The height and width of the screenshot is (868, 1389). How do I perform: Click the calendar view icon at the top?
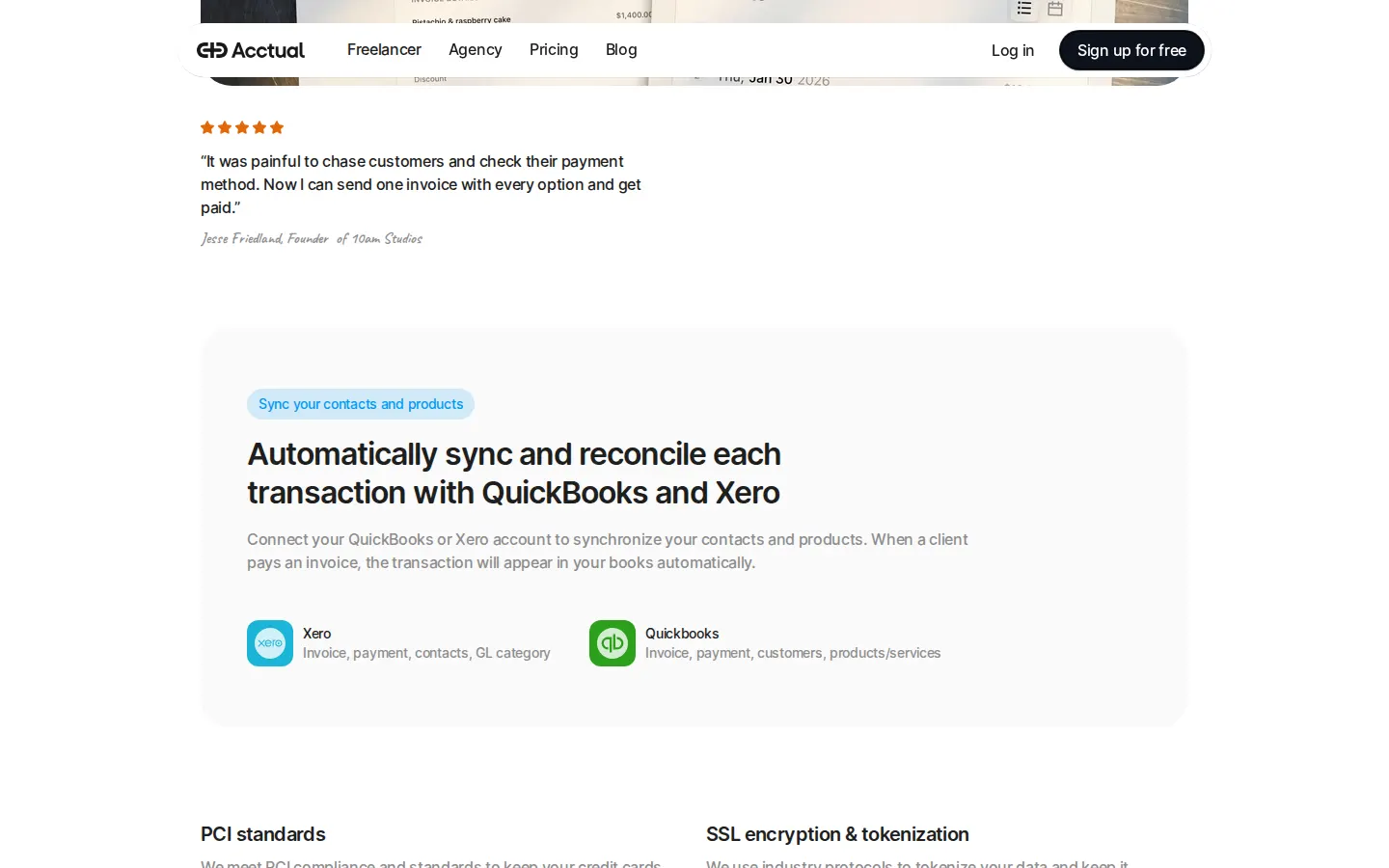click(x=1055, y=8)
